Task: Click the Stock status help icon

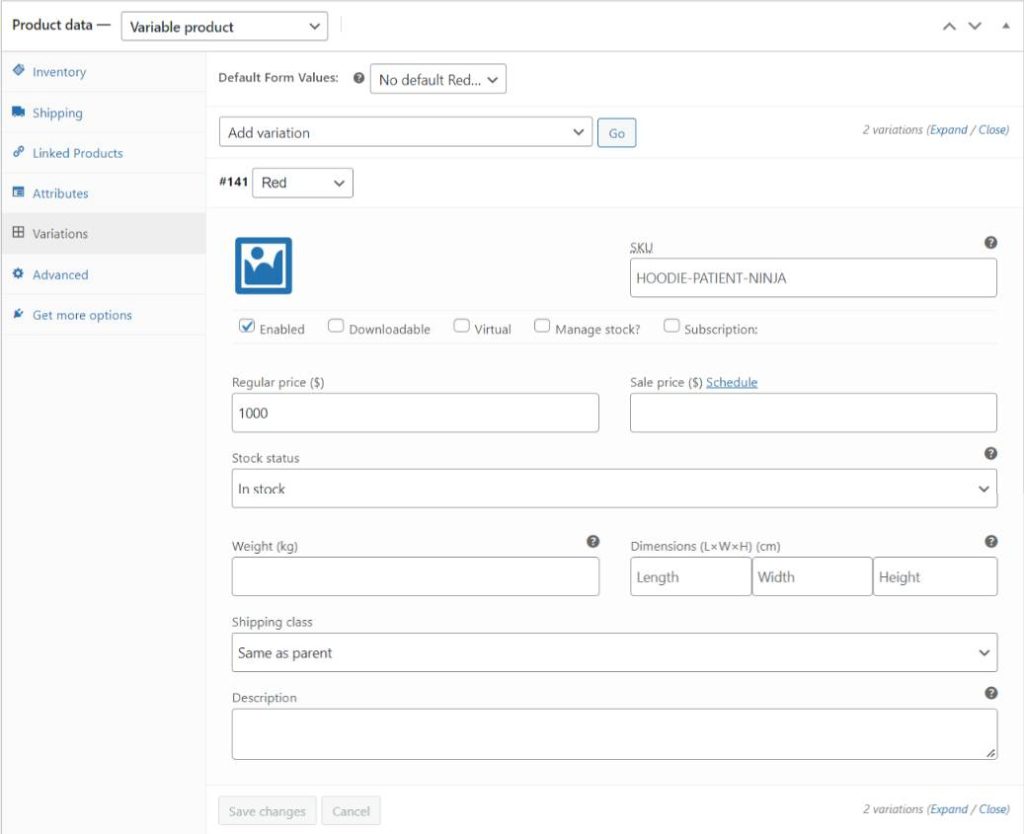Action: (990, 453)
